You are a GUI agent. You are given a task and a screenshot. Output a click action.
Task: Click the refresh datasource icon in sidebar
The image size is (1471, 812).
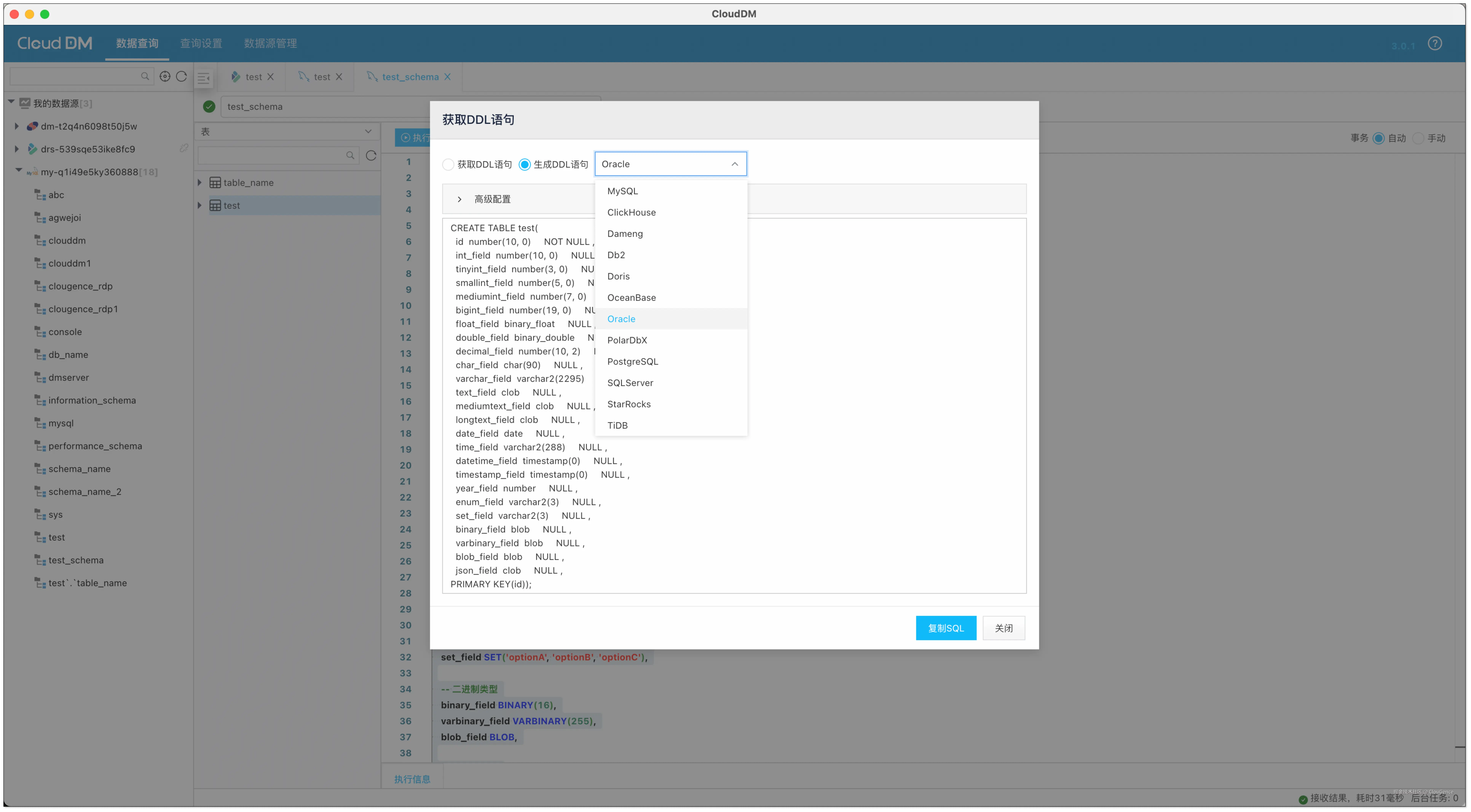pos(182,76)
